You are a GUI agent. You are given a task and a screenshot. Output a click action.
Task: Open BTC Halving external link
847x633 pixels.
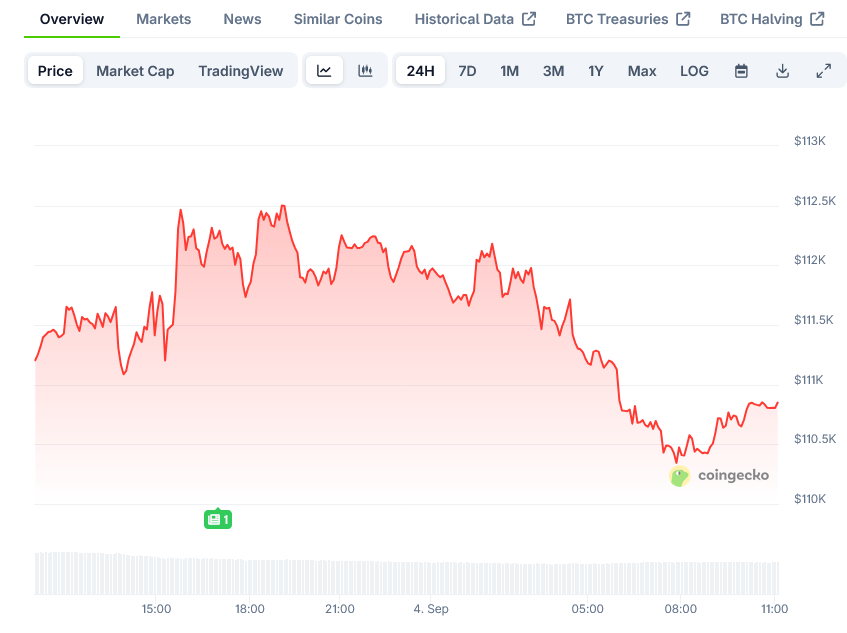(772, 19)
